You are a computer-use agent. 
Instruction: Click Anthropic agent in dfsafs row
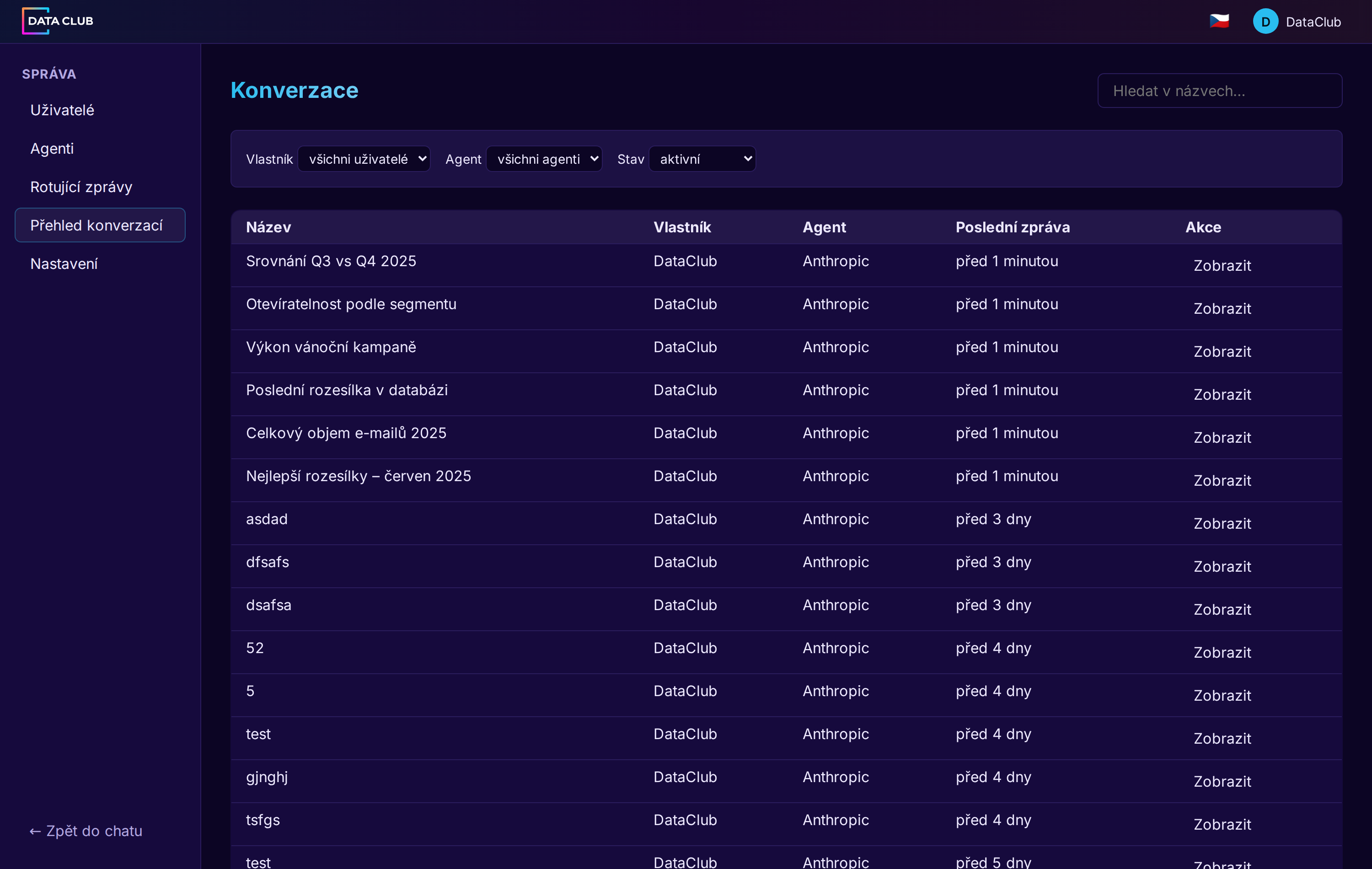coord(836,563)
